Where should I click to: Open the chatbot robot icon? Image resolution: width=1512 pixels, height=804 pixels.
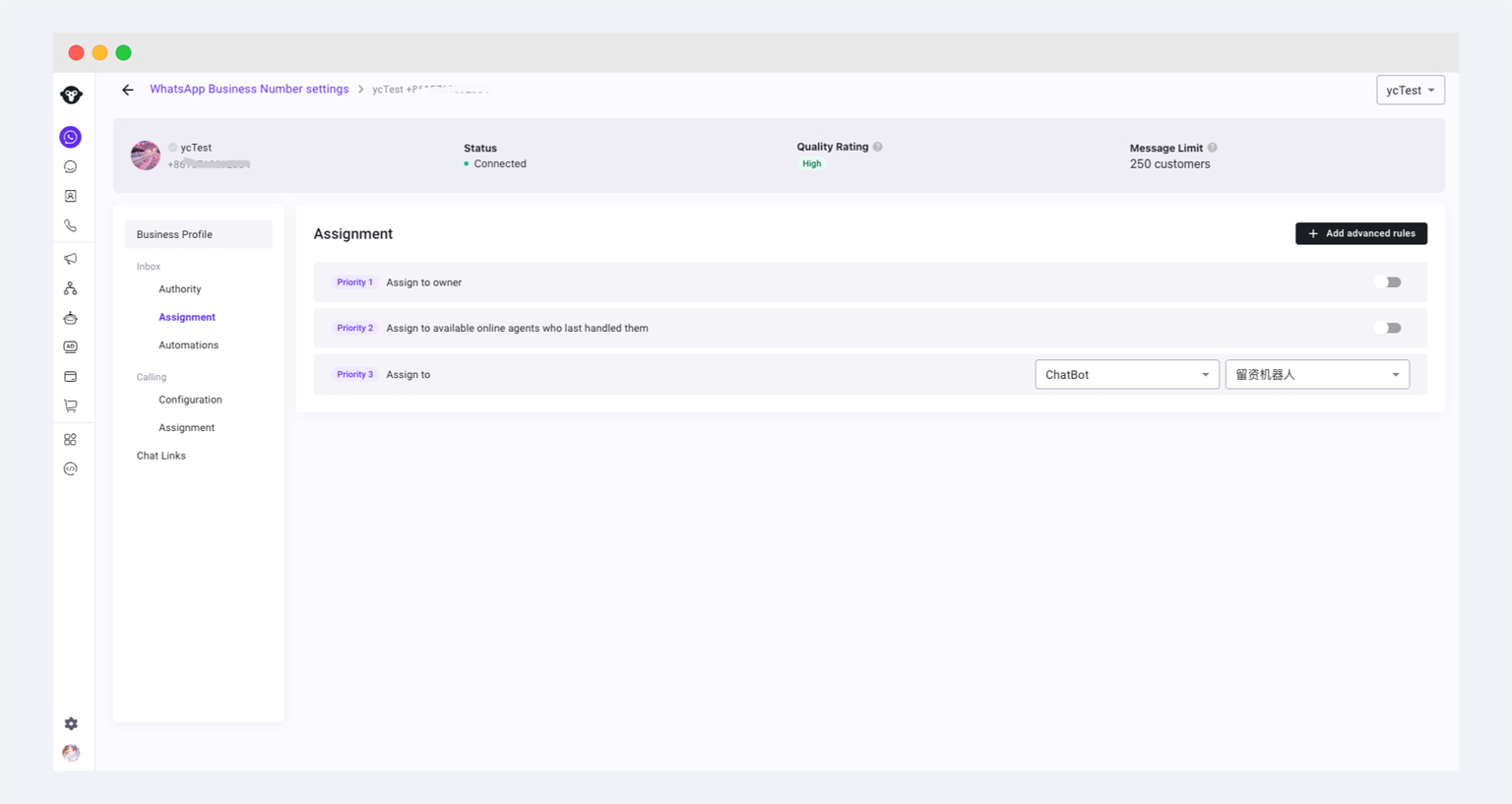pyautogui.click(x=70, y=318)
